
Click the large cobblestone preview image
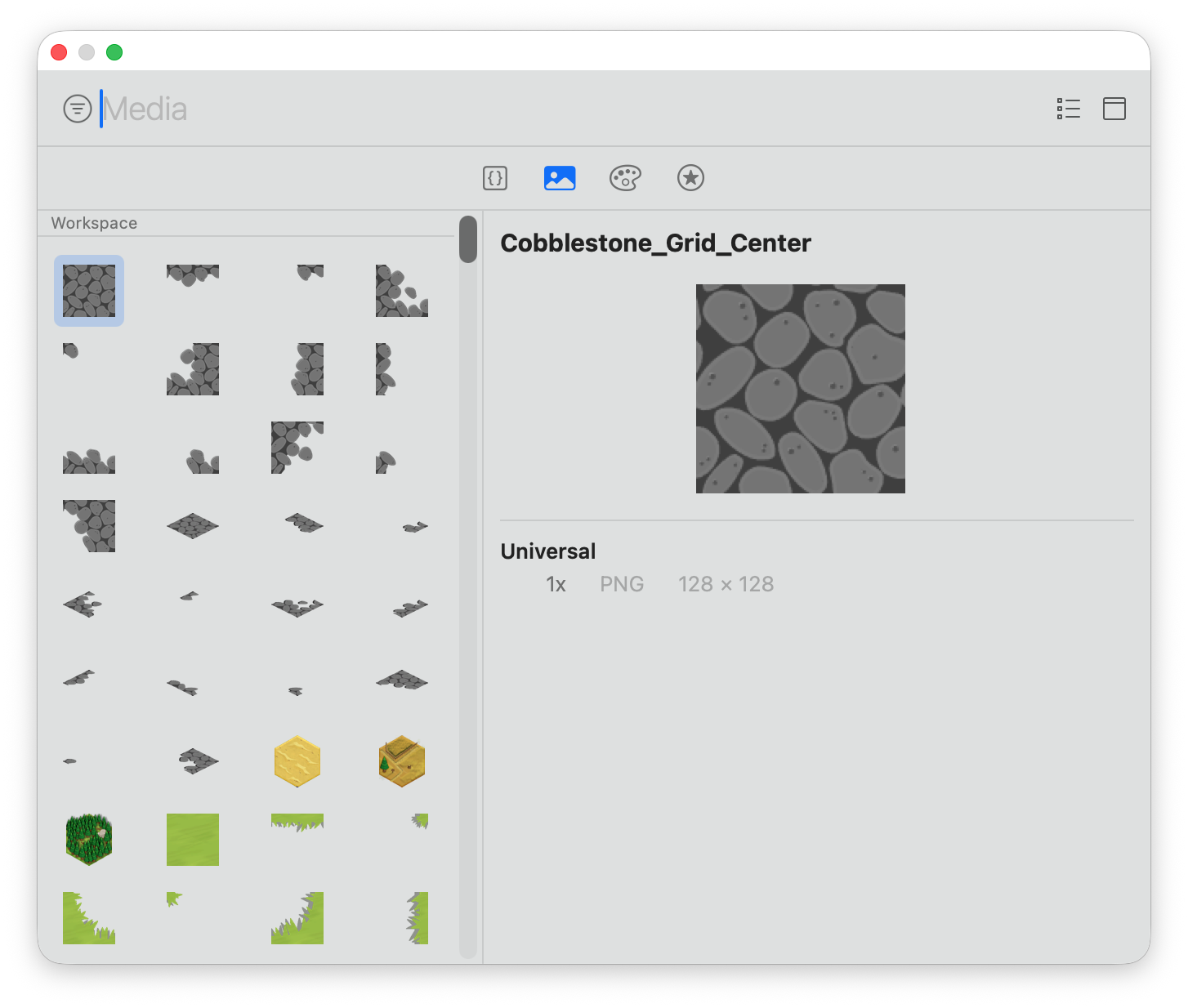pos(800,389)
